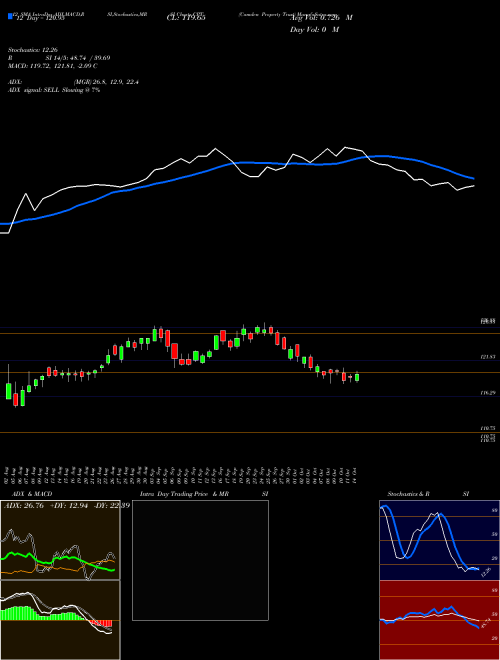Screen dimensions: 500x660
Task: Click the 'ADX & MACD' panel title
Action: click(x=32, y=494)
